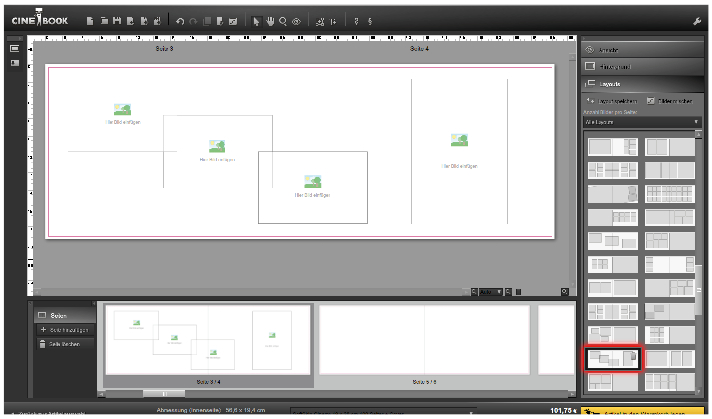Open settings with the wrench icon

(x=697, y=21)
